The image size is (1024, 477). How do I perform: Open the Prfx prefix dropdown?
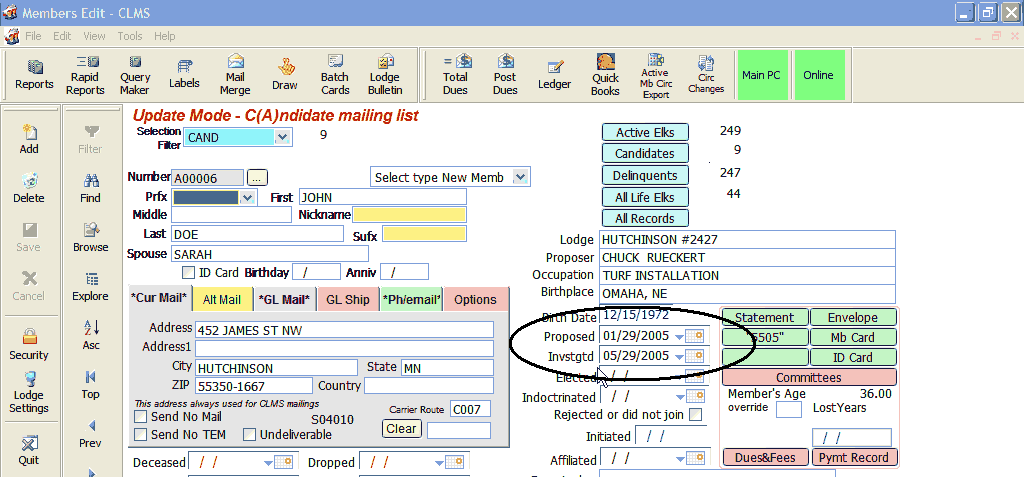point(248,198)
